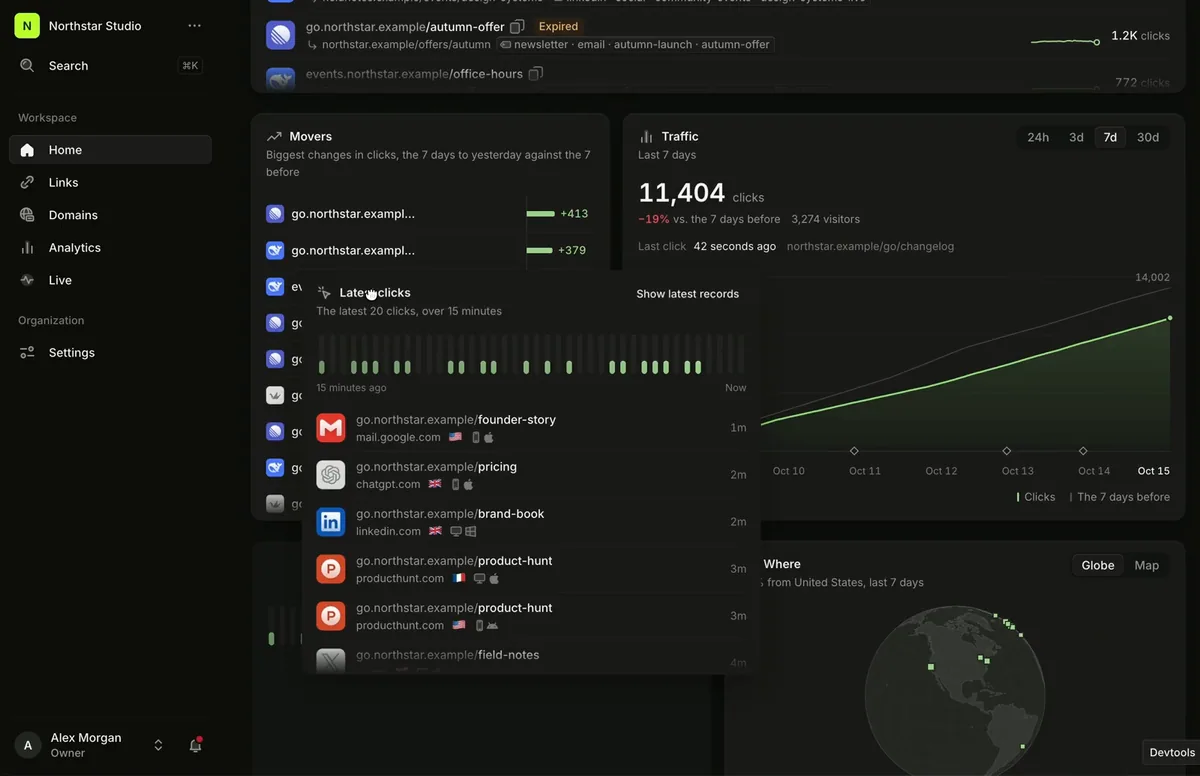Click The 7 days before legend entry

pos(1119,497)
